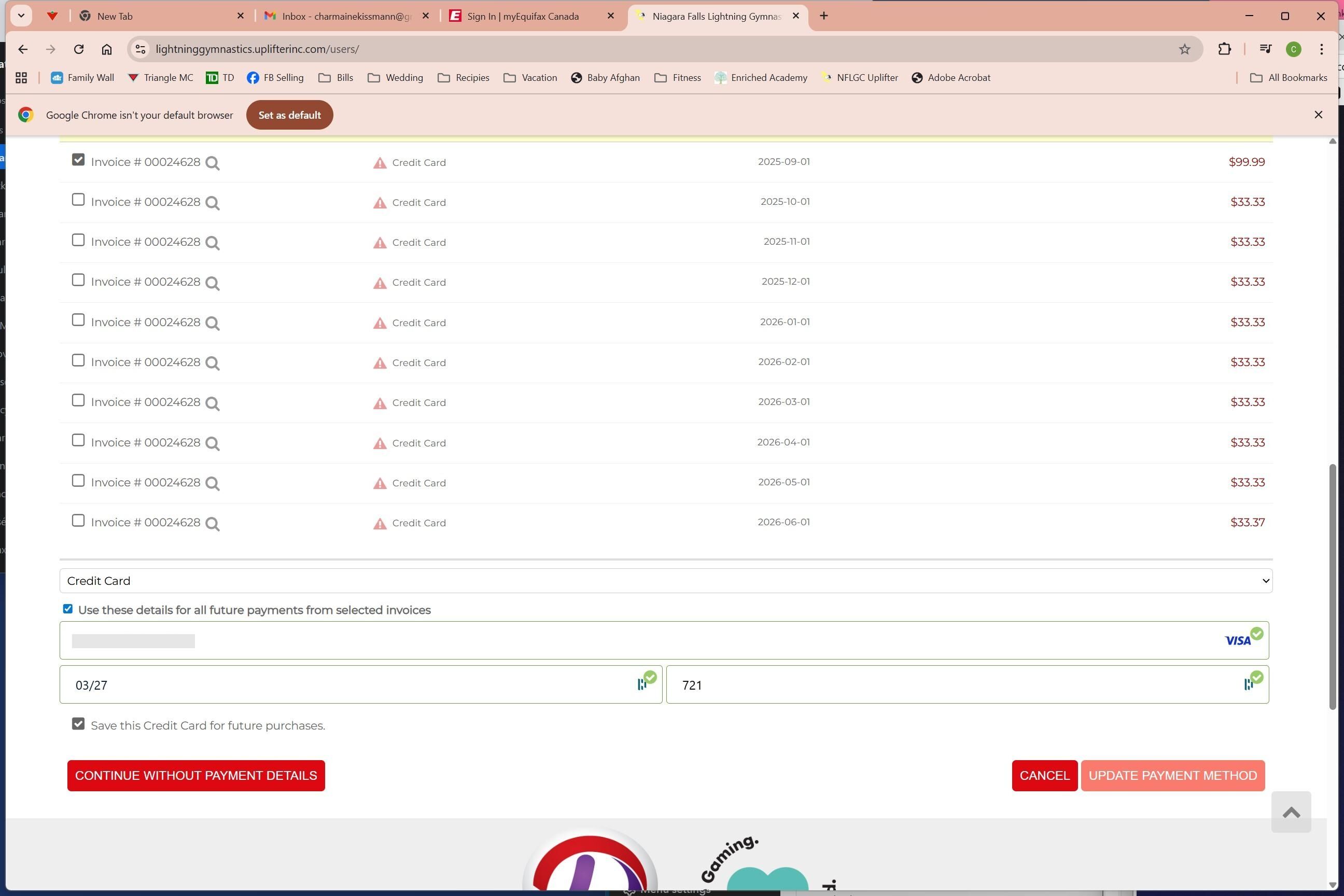
Task: View details of the 2026-06-01 invoice
Action: point(212,523)
